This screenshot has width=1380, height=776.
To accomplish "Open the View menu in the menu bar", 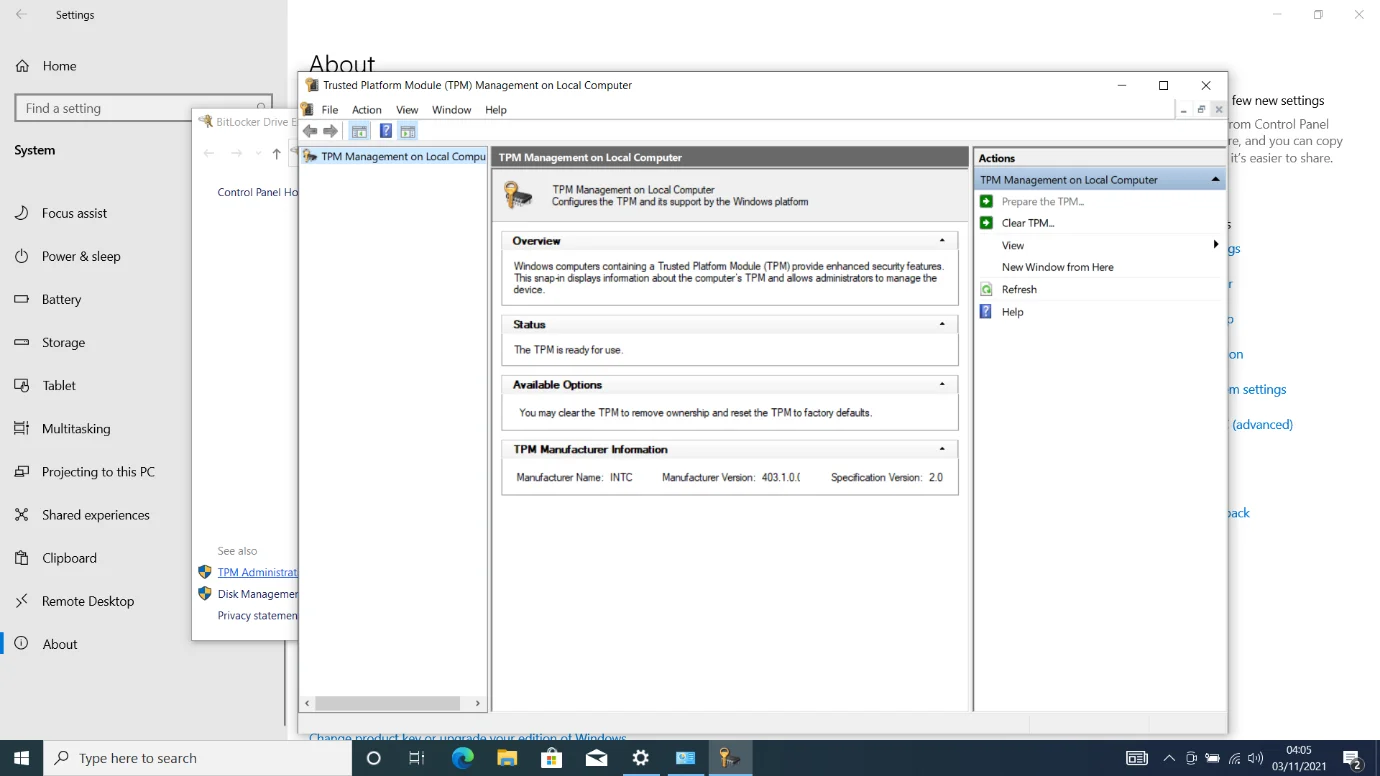I will point(407,110).
